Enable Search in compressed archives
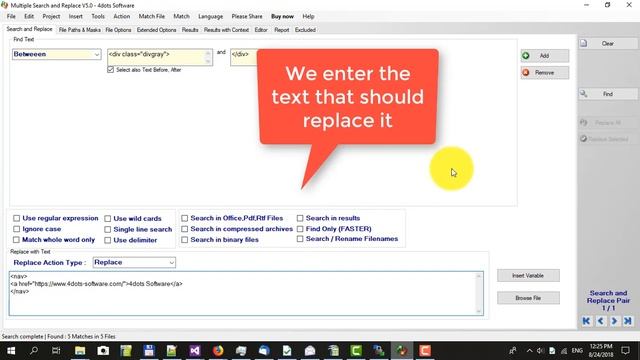Viewport: 640px width, 360px height. pos(184,229)
